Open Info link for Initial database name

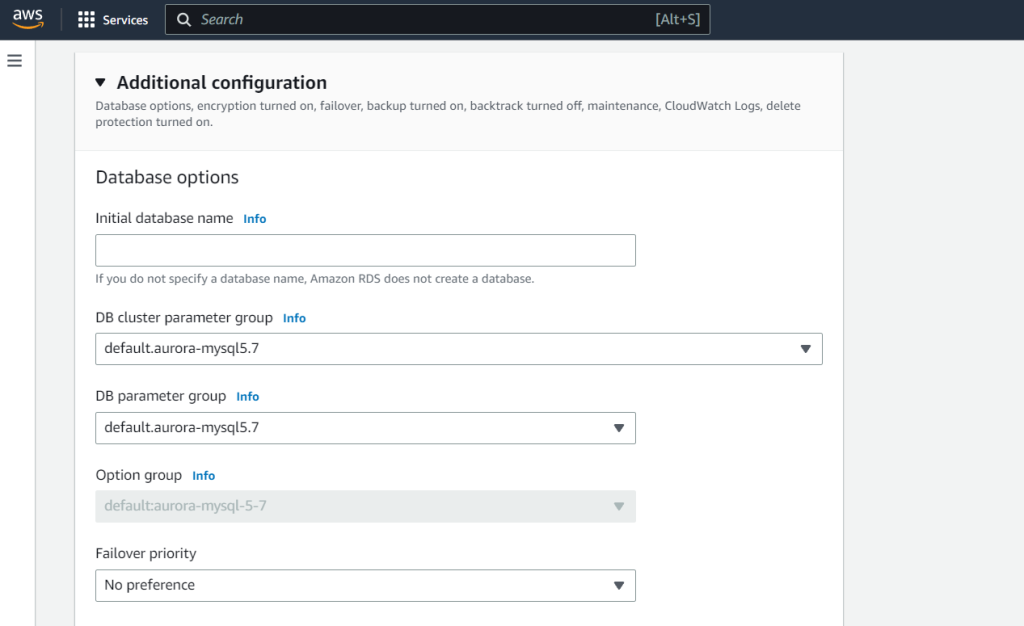pos(255,219)
